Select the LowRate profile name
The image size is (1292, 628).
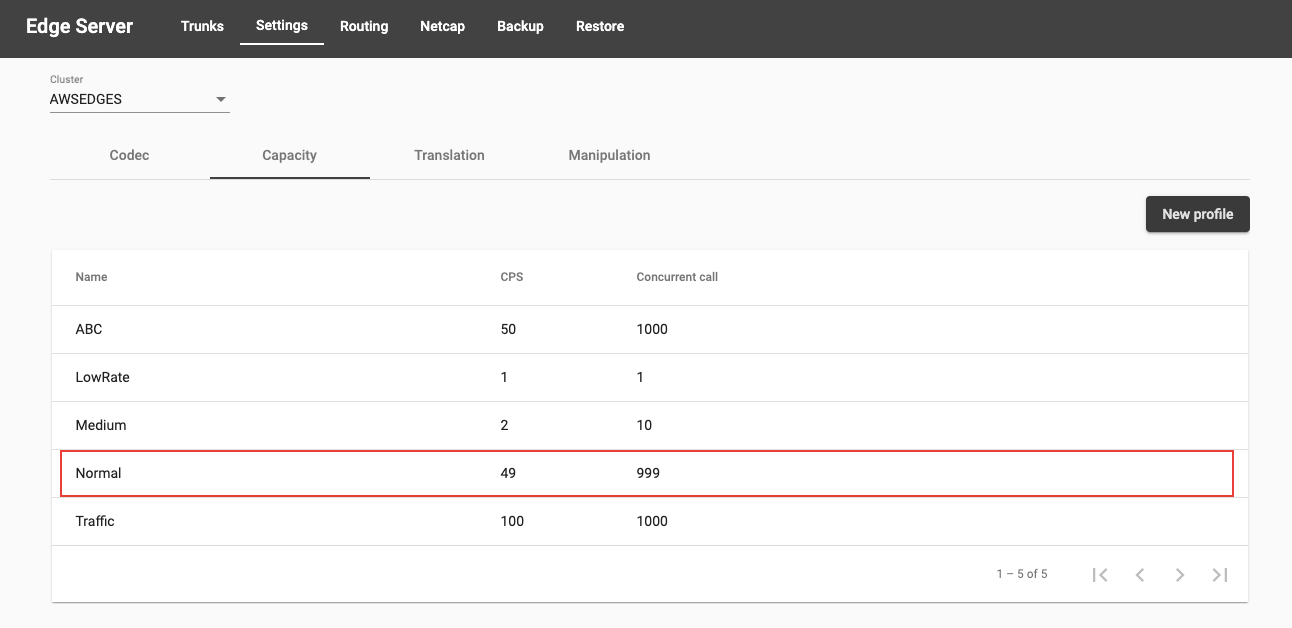click(x=102, y=377)
